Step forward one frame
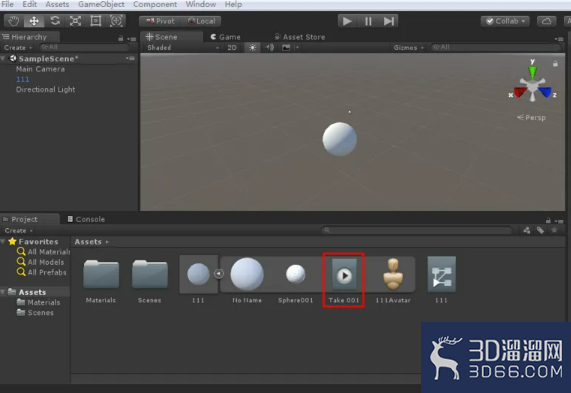This screenshot has height=393, width=571. tap(389, 21)
